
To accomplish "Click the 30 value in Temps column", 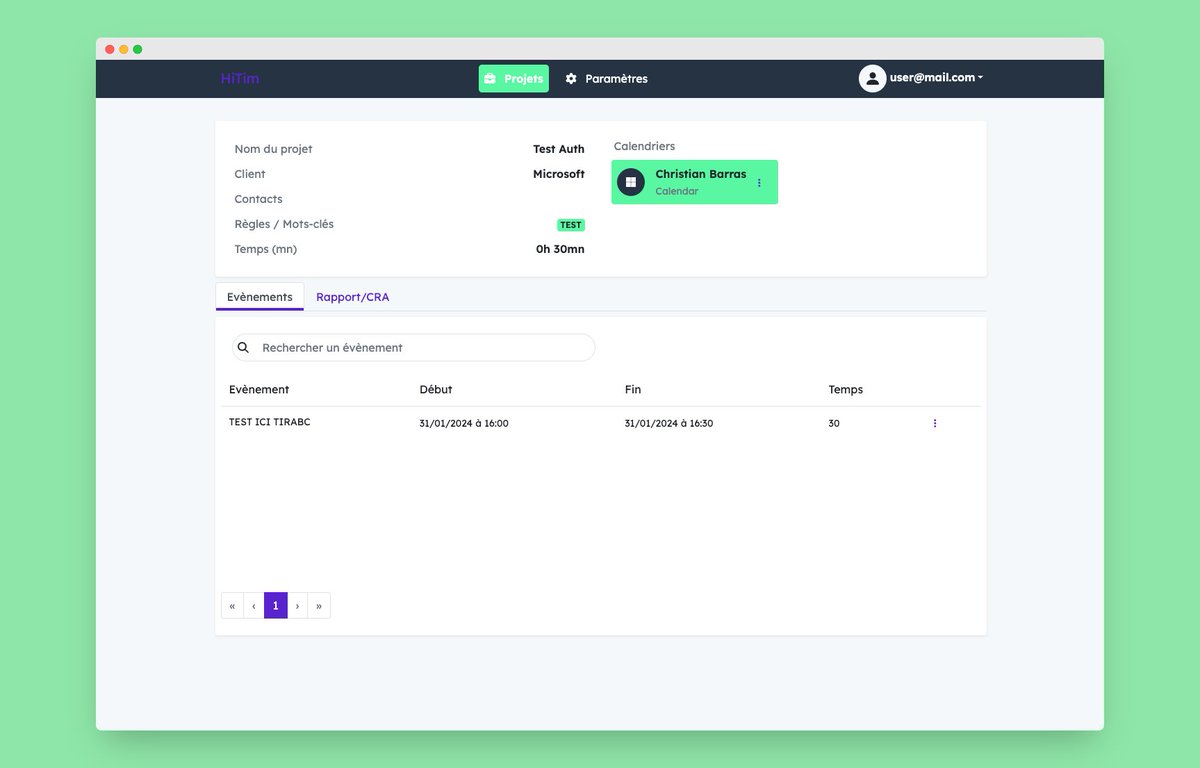I will (834, 424).
